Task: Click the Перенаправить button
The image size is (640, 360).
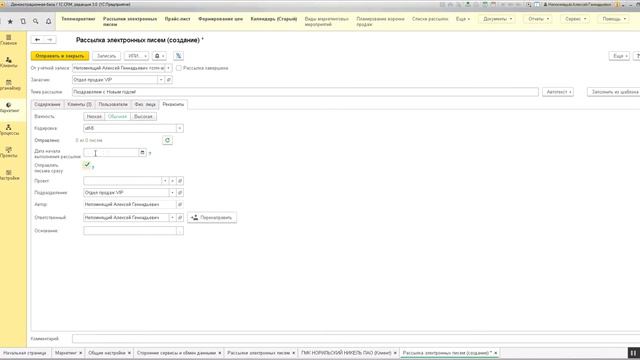Action: pyautogui.click(x=212, y=218)
